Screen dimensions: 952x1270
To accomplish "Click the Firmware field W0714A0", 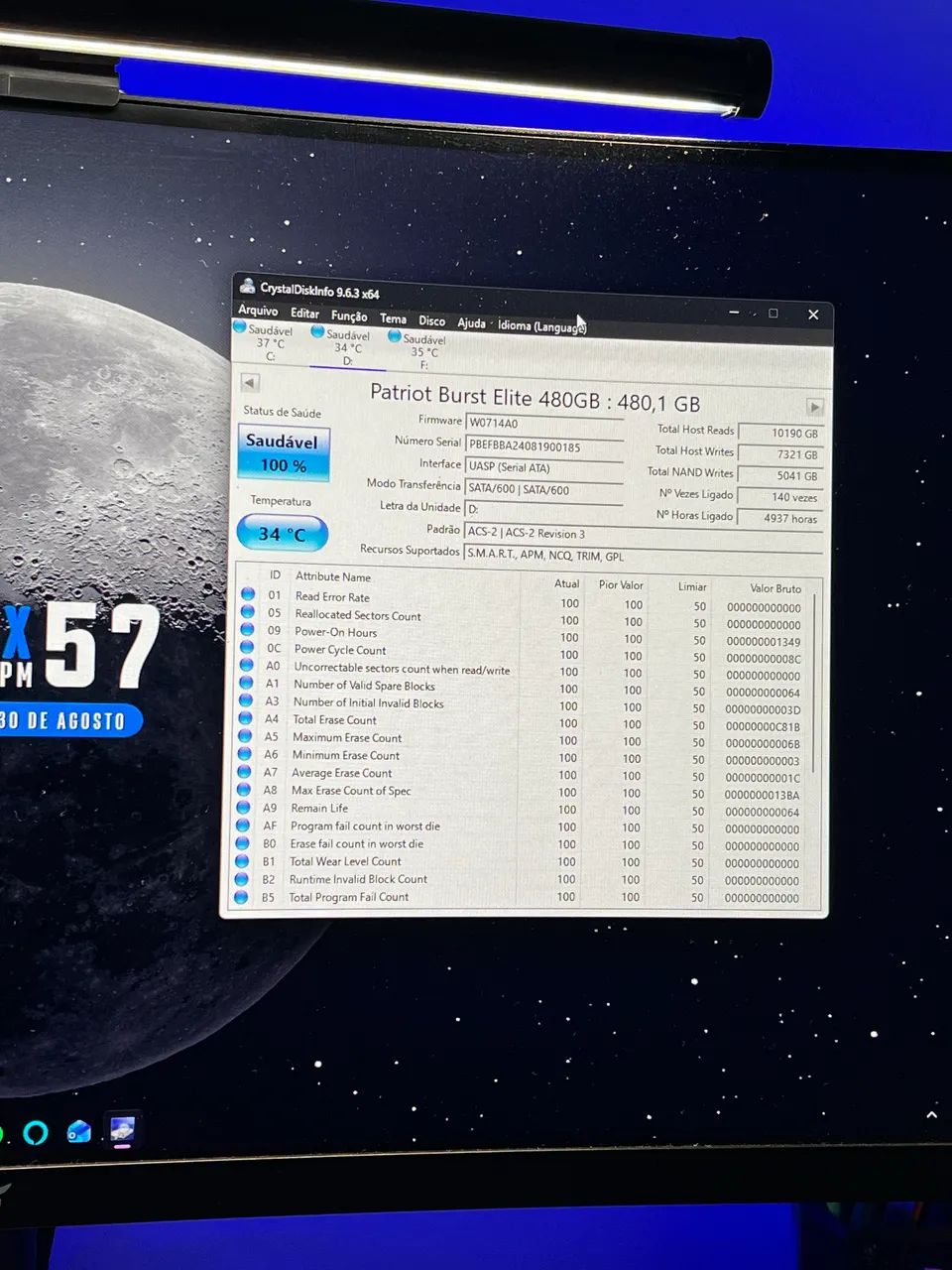I will (544, 424).
